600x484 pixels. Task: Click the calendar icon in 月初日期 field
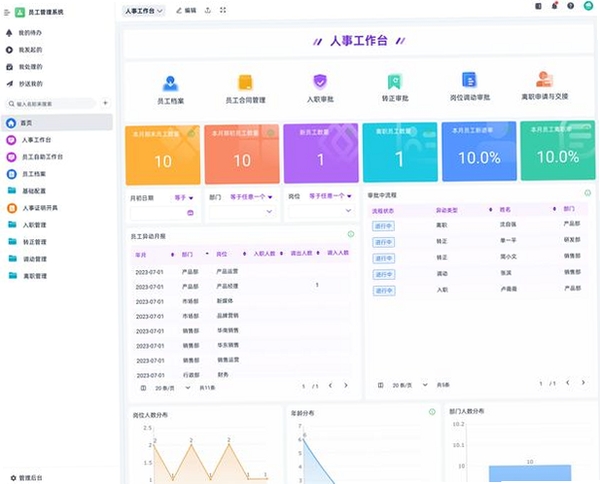click(190, 213)
